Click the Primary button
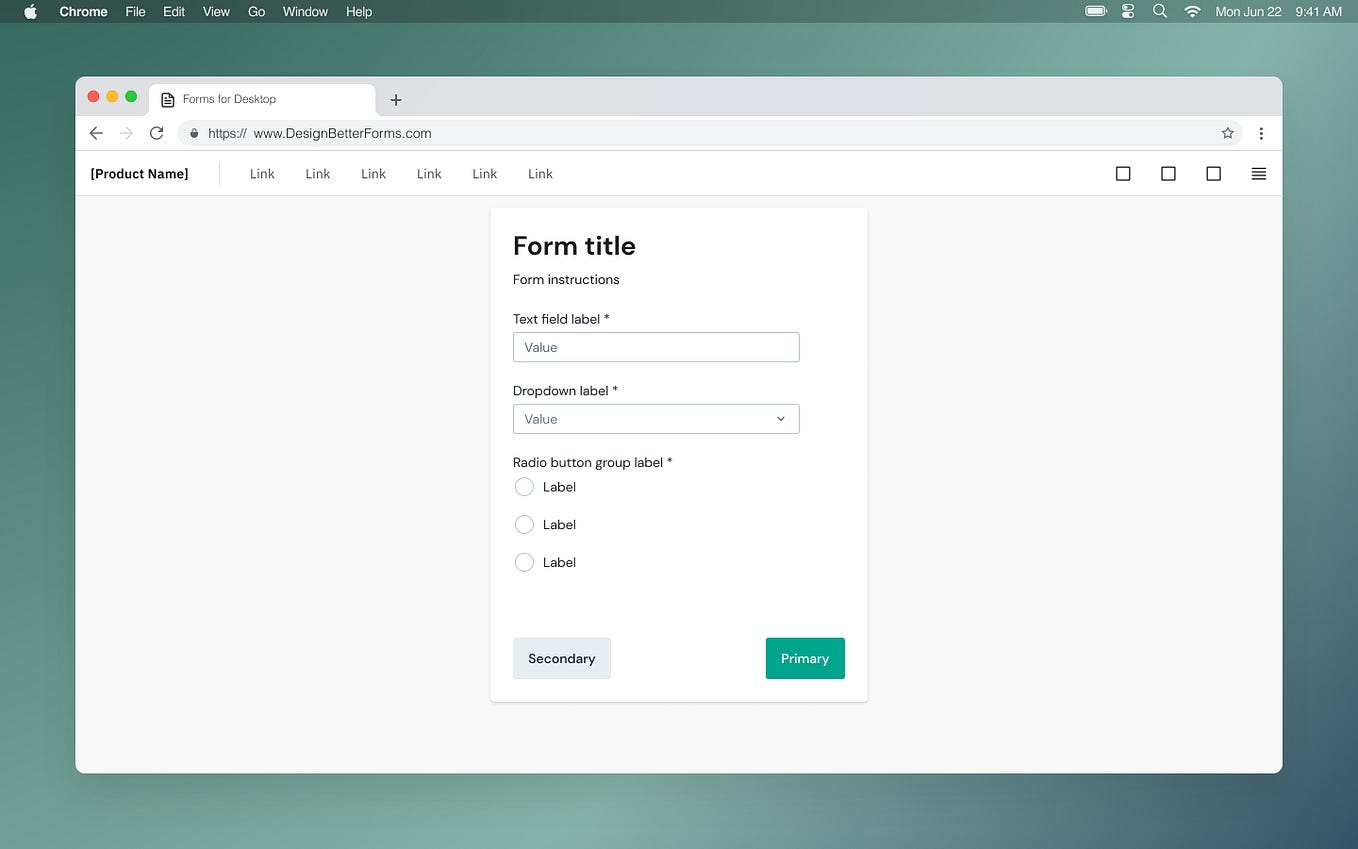This screenshot has width=1358, height=849. pyautogui.click(x=805, y=658)
